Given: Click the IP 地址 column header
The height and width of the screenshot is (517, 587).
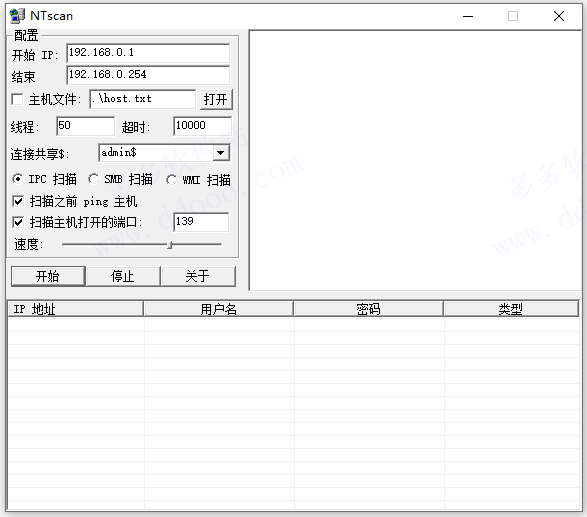Looking at the screenshot, I should pos(76,309).
